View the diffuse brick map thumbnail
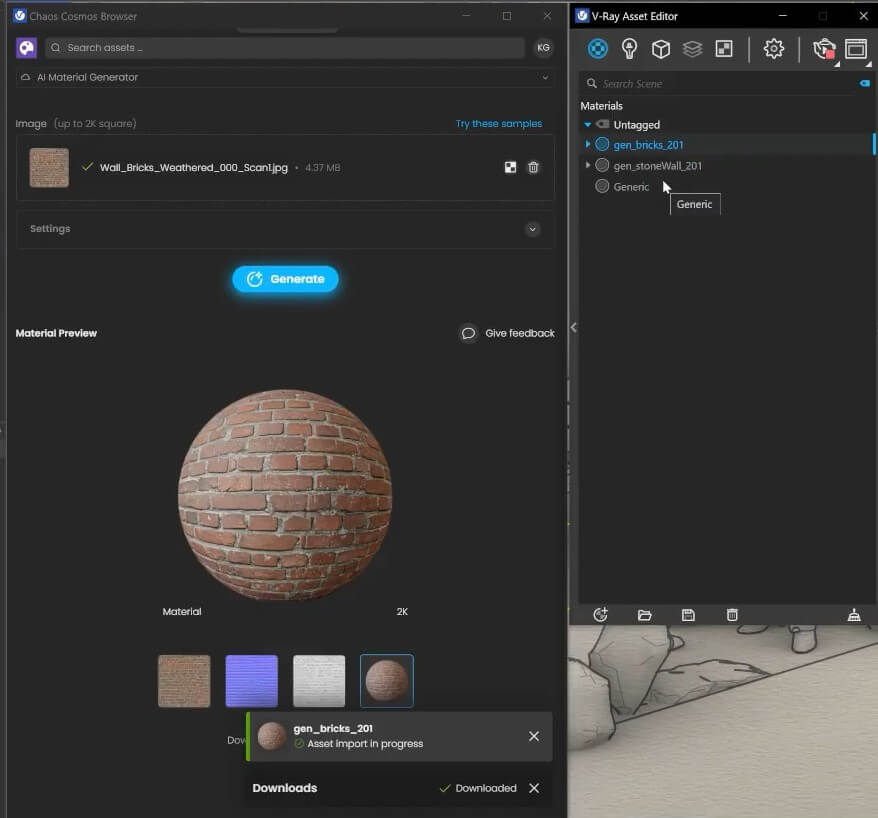Viewport: 878px width, 818px height. click(x=184, y=681)
